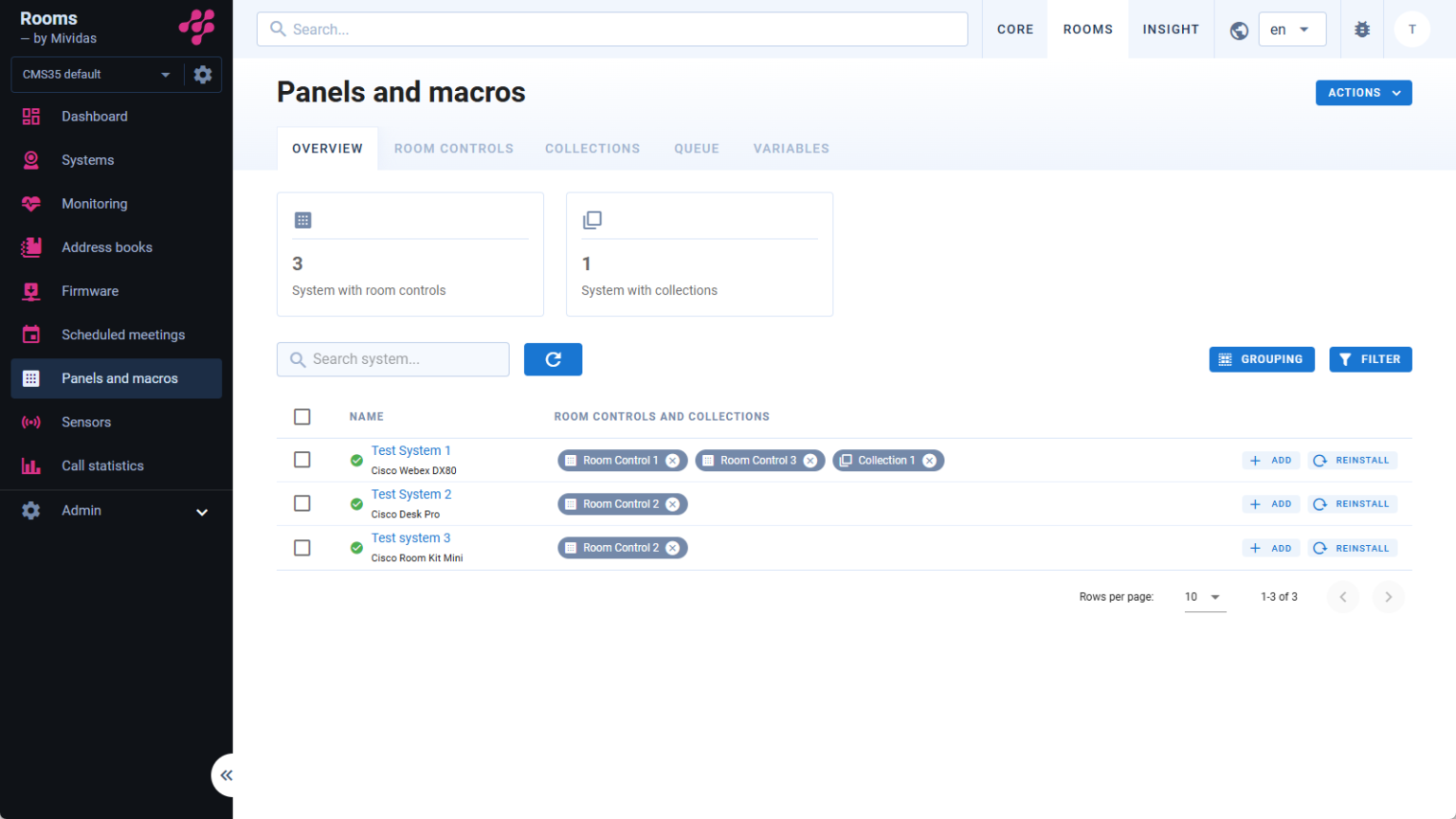Remove Collection 1 chip from Test System 1

(930, 461)
